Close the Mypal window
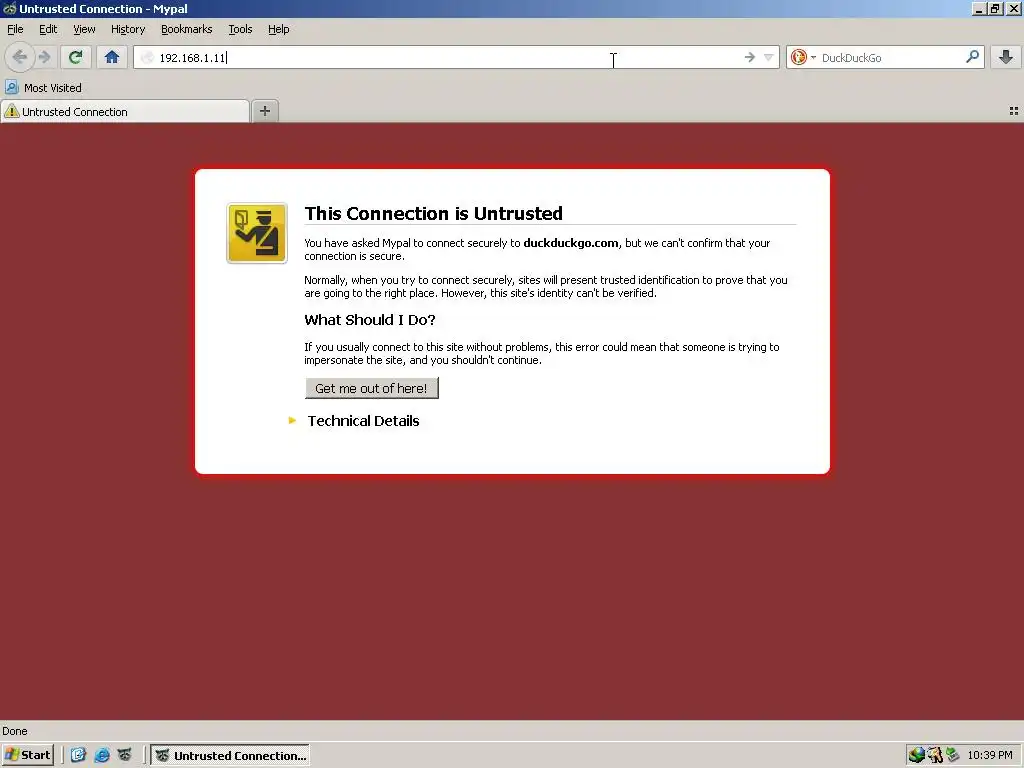Image resolution: width=1024 pixels, height=768 pixels. click(1013, 8)
